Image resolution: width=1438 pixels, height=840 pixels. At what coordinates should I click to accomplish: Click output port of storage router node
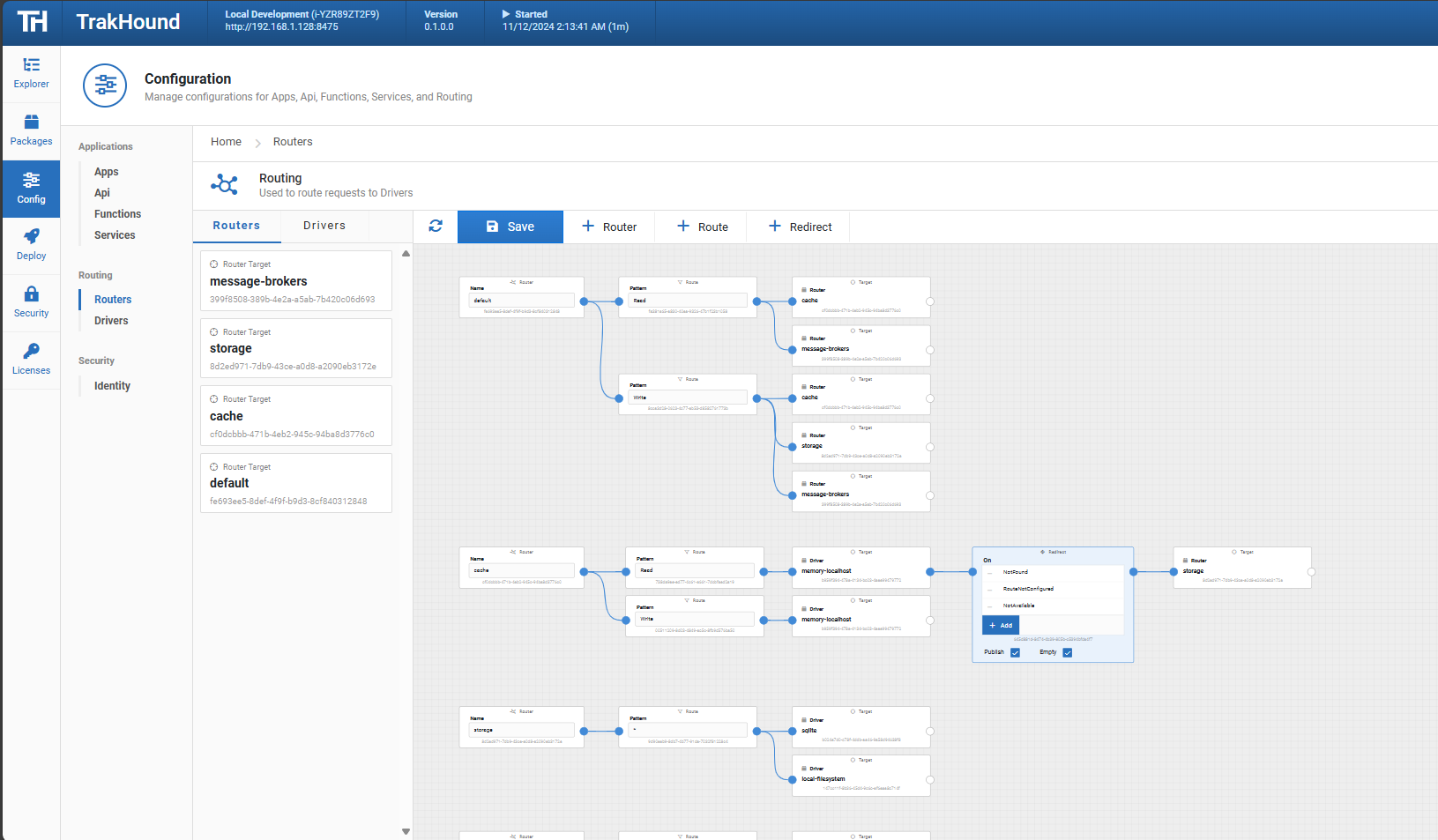584,732
